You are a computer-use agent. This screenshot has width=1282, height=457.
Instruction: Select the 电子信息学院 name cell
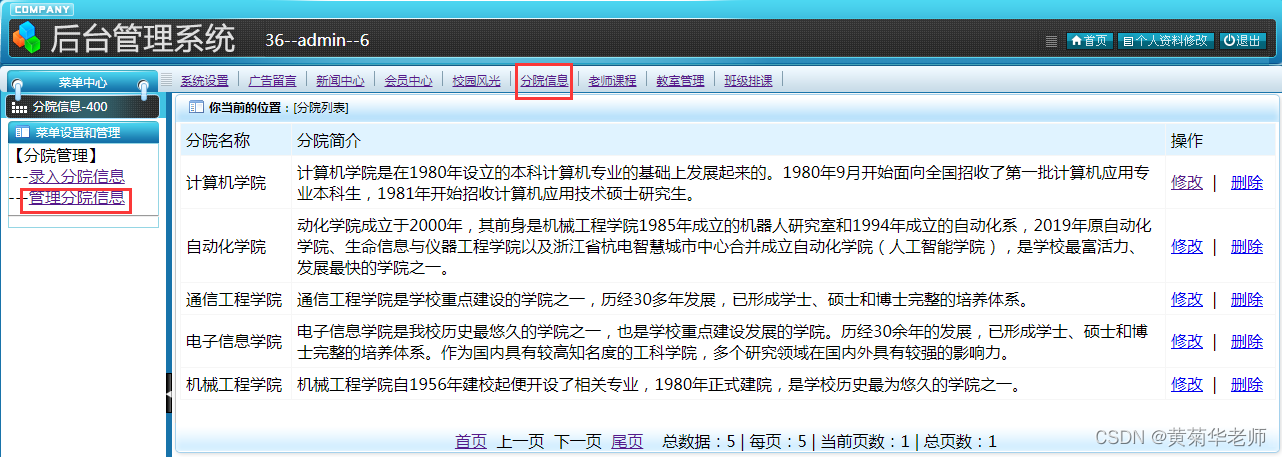coord(235,341)
